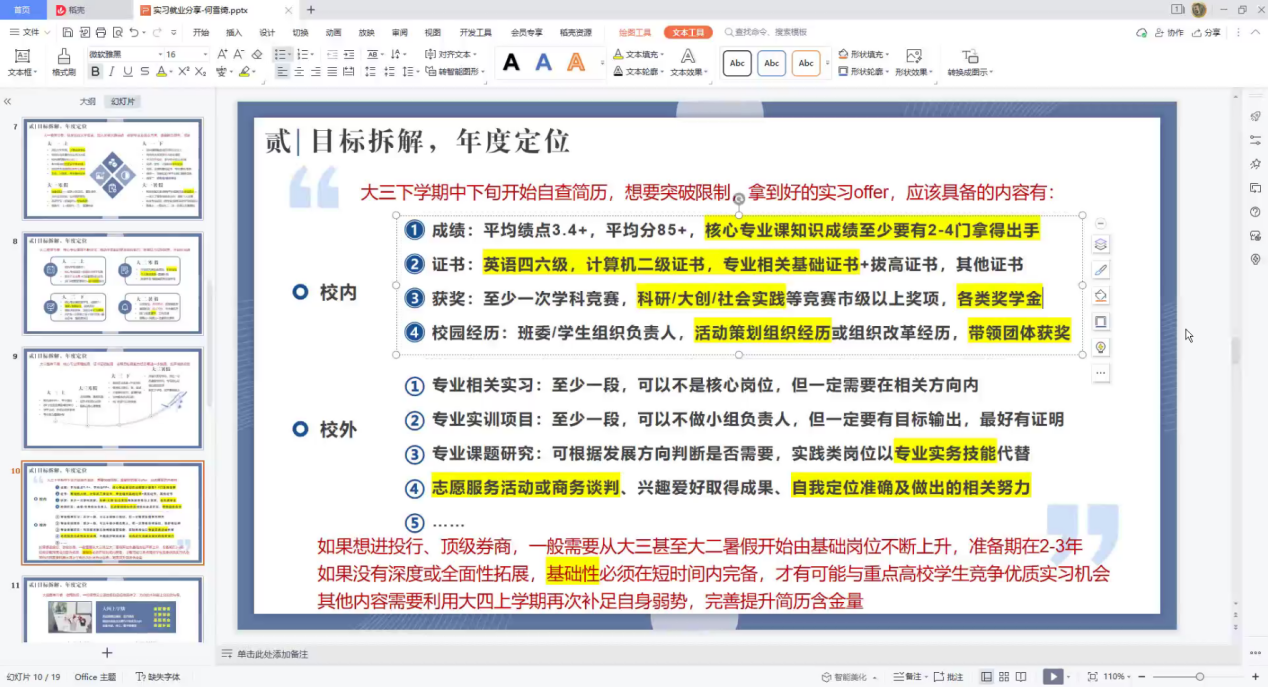Click the undo arrow icon
Image resolution: width=1268 pixels, height=687 pixels.
(133, 33)
